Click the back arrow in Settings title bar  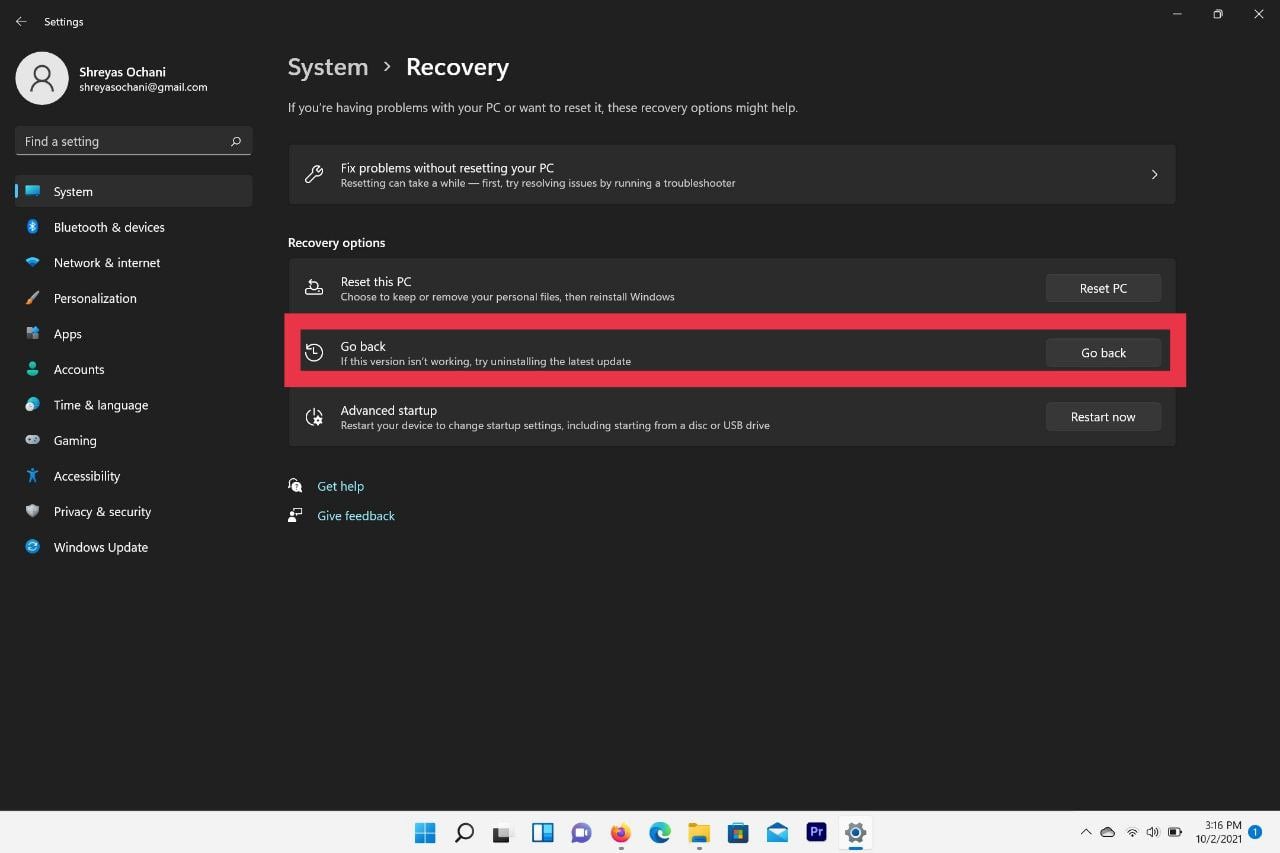(x=21, y=21)
